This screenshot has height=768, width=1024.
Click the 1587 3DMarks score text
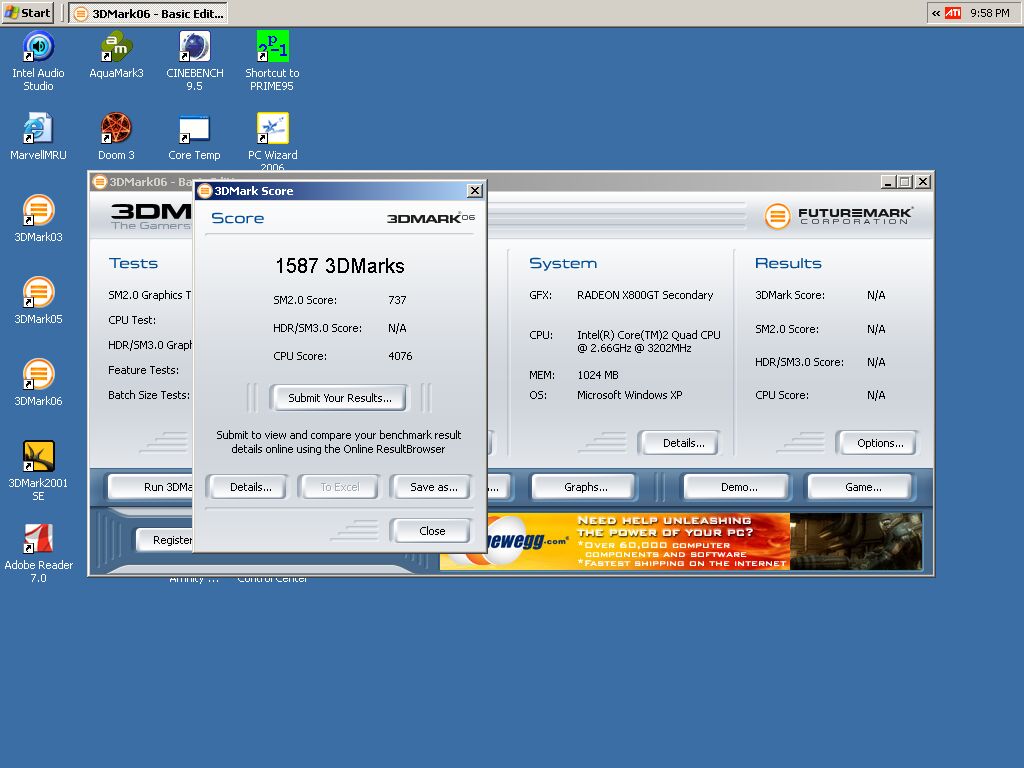point(340,266)
